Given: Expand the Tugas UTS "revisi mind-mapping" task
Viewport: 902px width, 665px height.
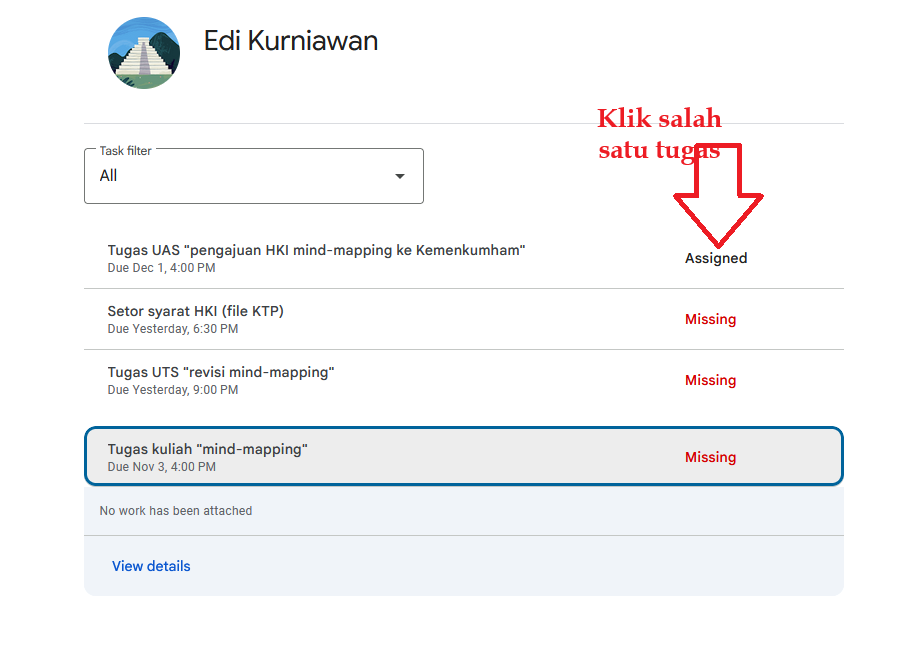Looking at the screenshot, I should (221, 372).
